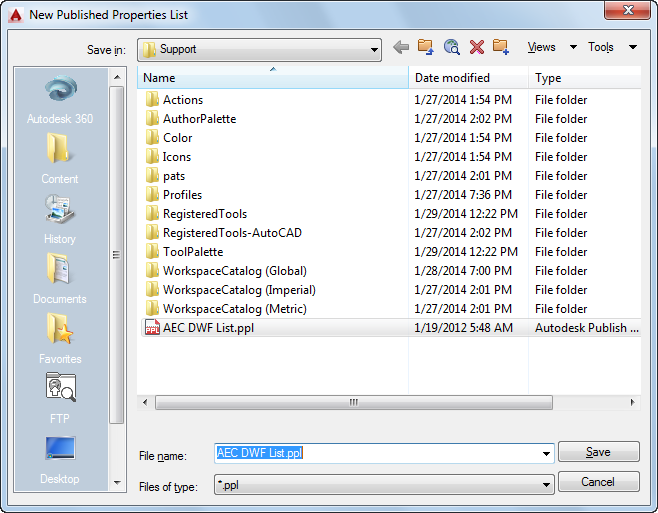Close the New Published Properties List dialog
The width and height of the screenshot is (658, 513).
(627, 10)
